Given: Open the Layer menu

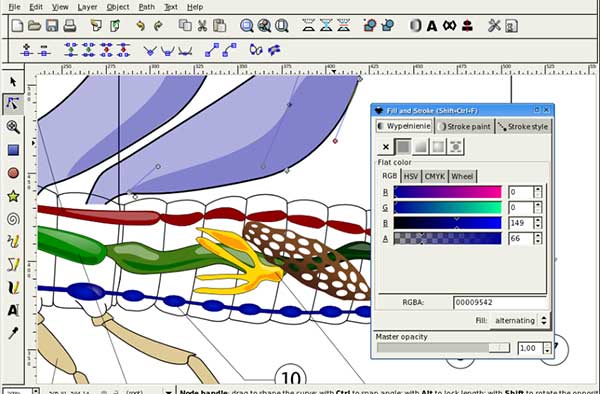Looking at the screenshot, I should pos(87,7).
